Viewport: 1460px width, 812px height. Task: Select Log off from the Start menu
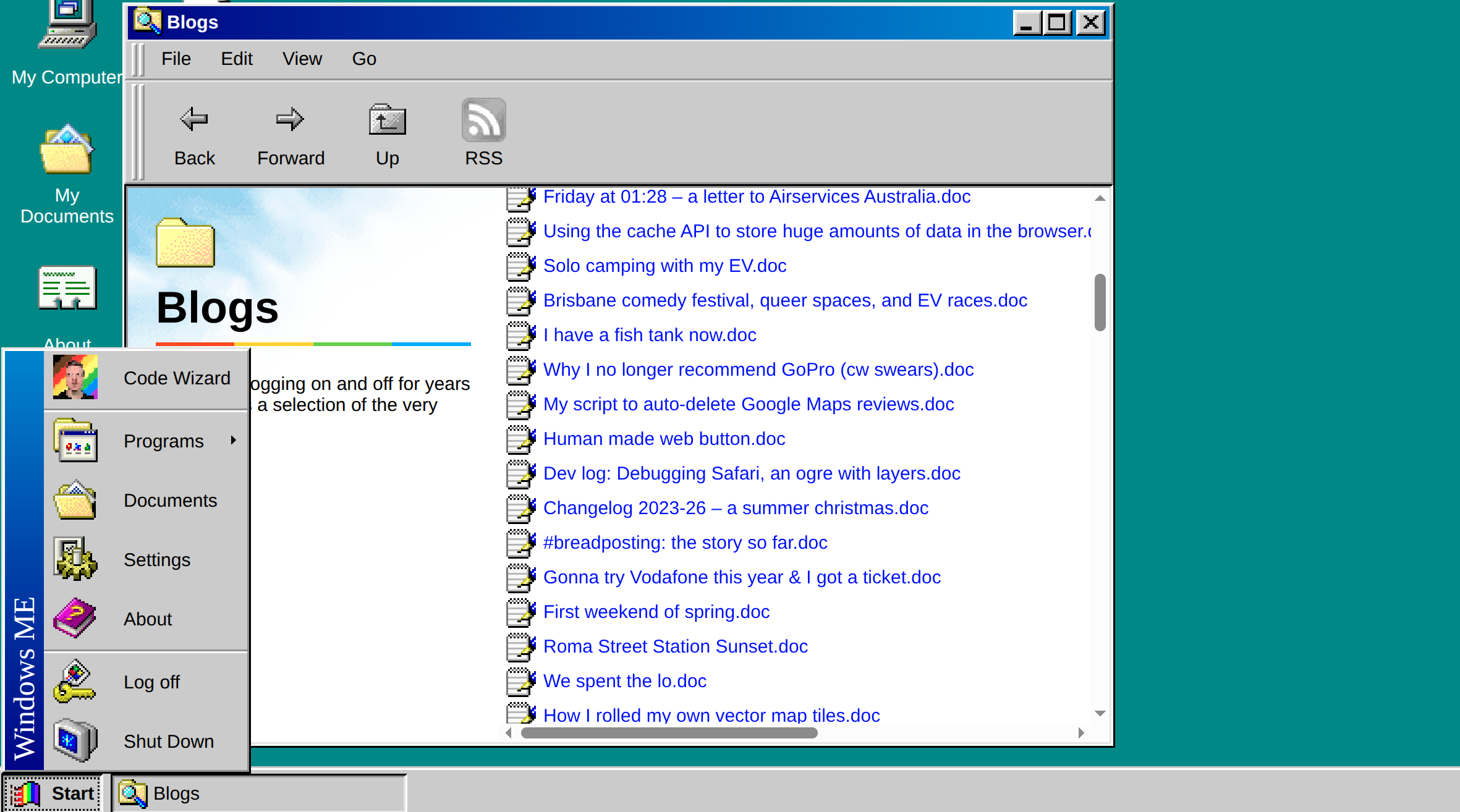pyautogui.click(x=151, y=682)
